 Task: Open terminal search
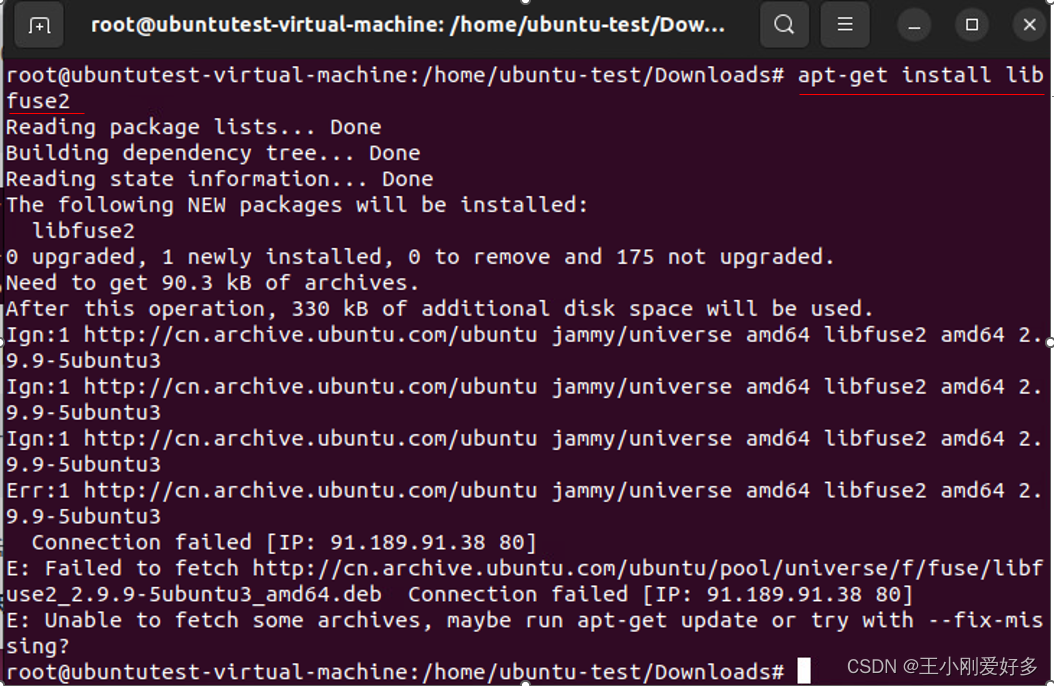(x=784, y=25)
